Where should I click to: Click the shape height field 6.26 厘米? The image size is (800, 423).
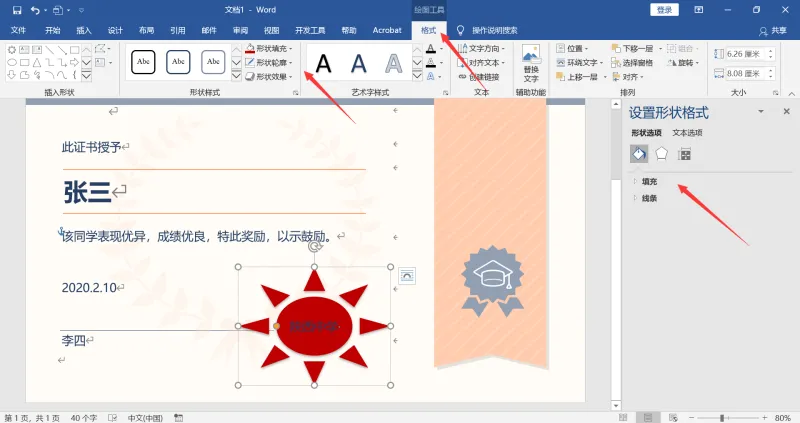click(x=744, y=54)
